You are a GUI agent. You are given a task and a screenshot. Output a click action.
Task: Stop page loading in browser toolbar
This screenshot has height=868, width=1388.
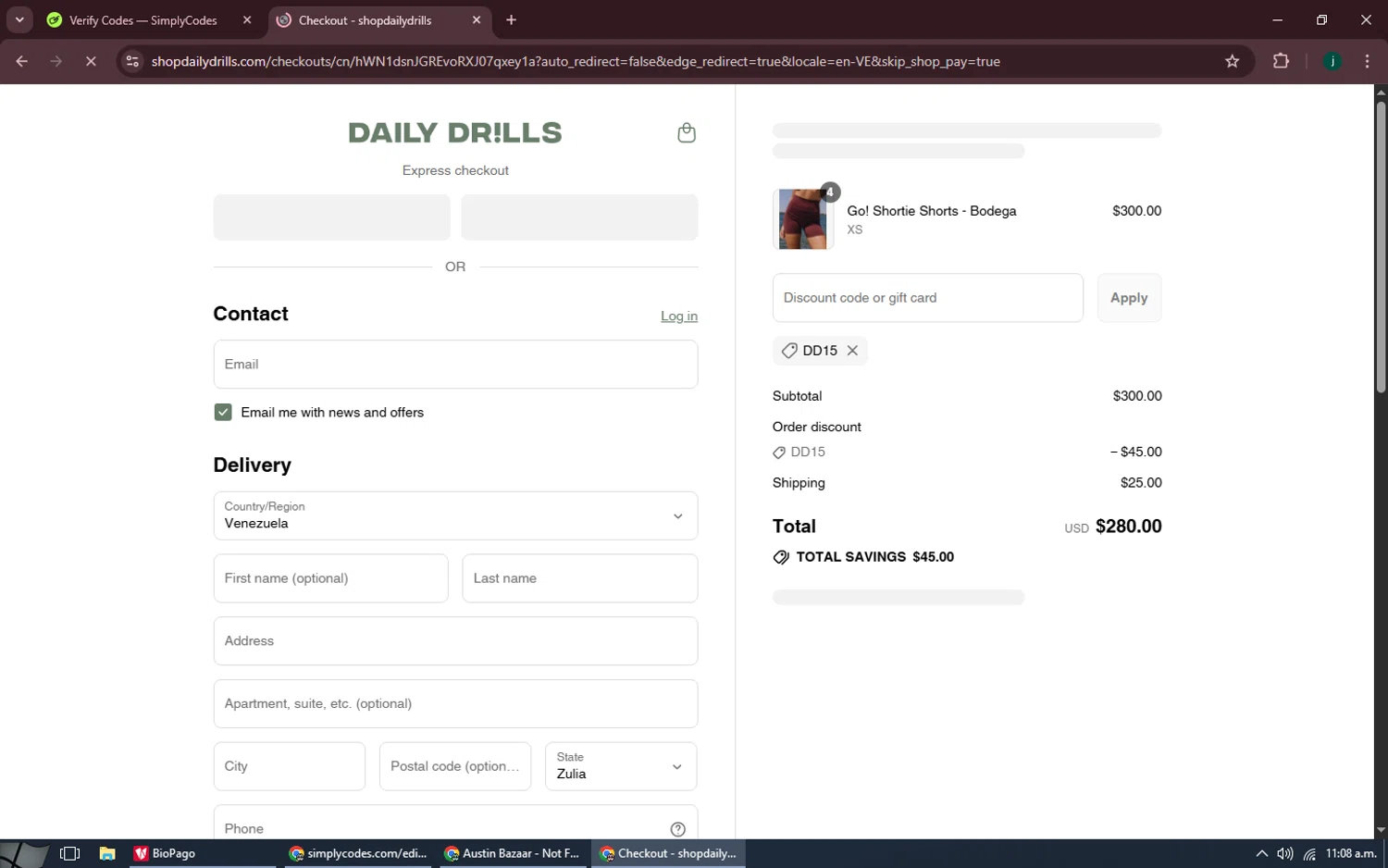click(x=91, y=61)
